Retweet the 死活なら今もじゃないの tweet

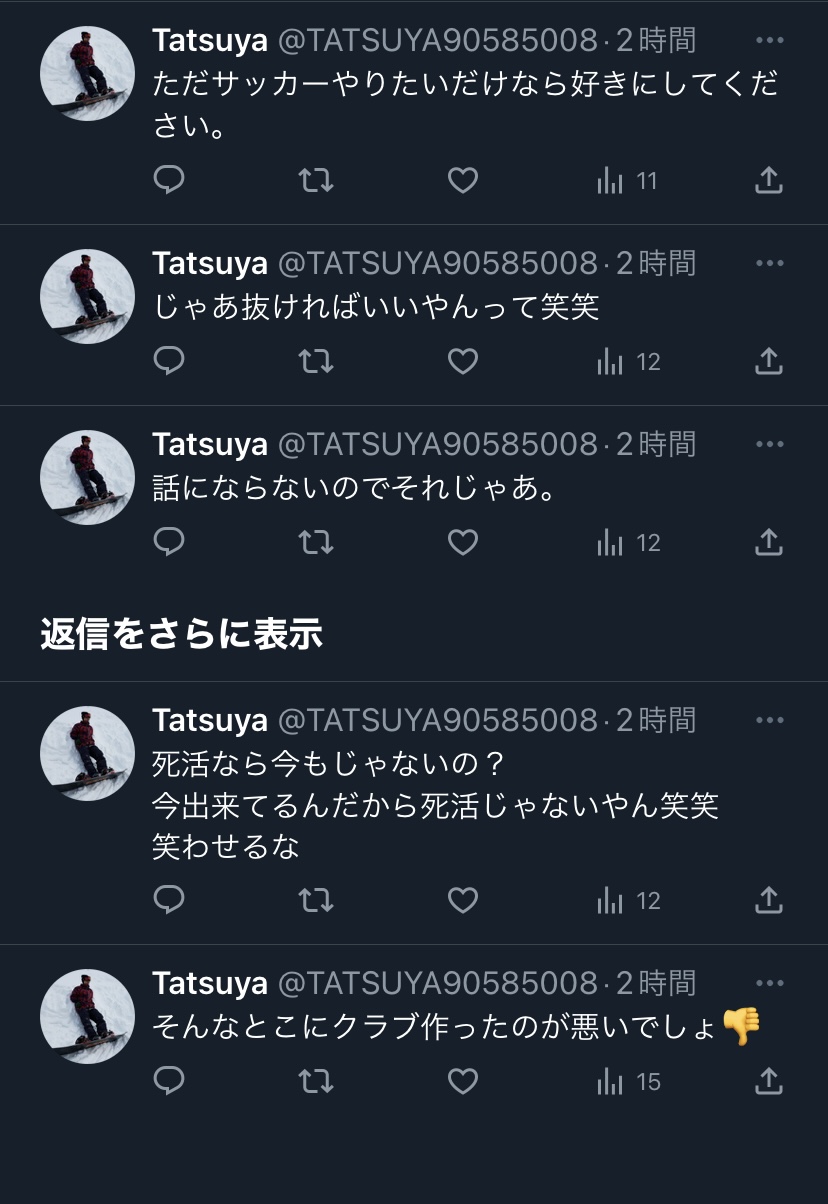coord(316,901)
